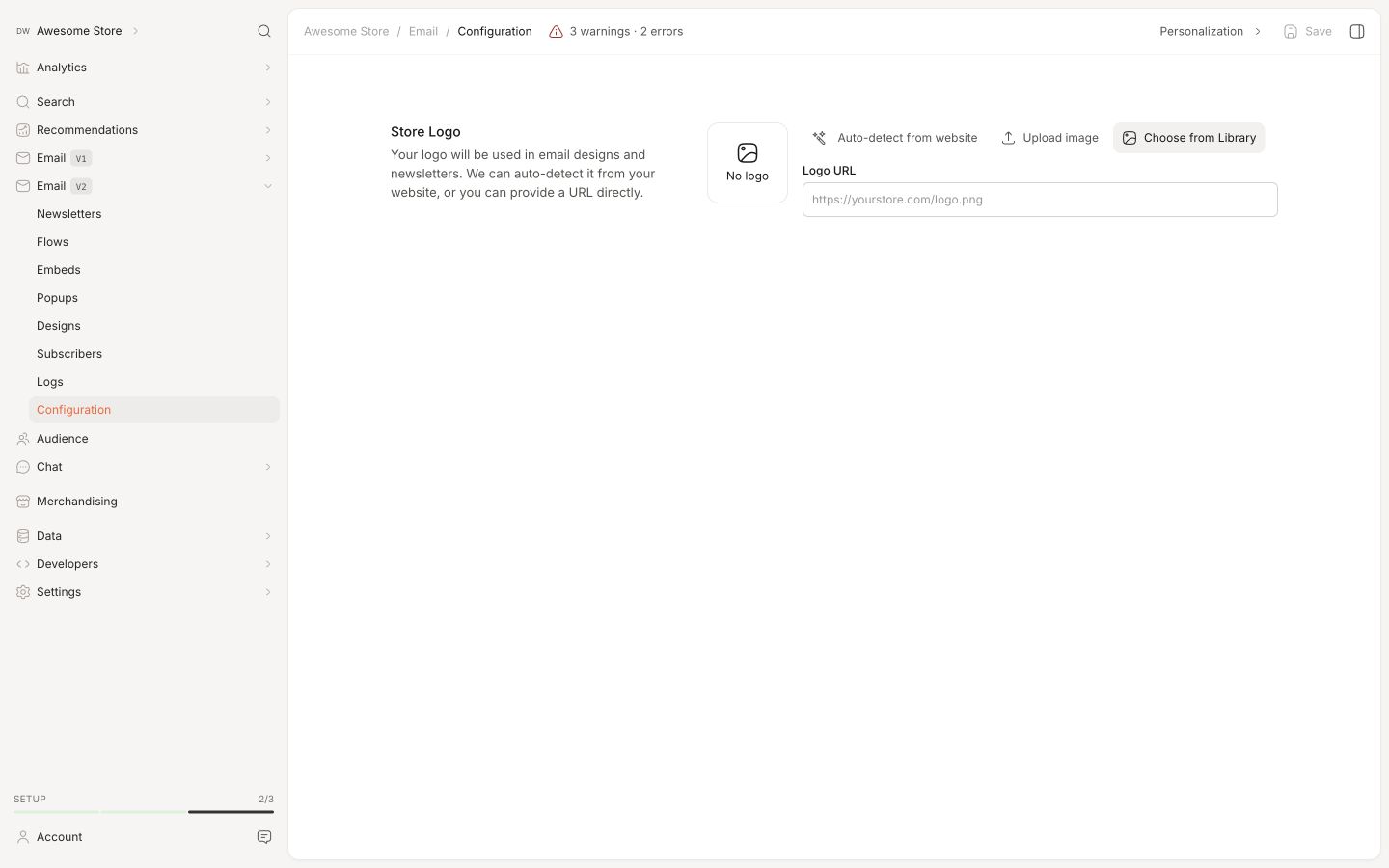
Task: Click the Account person icon
Action: (x=23, y=837)
